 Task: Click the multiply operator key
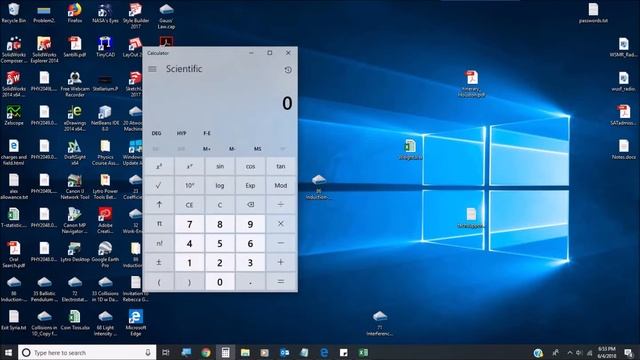281,224
